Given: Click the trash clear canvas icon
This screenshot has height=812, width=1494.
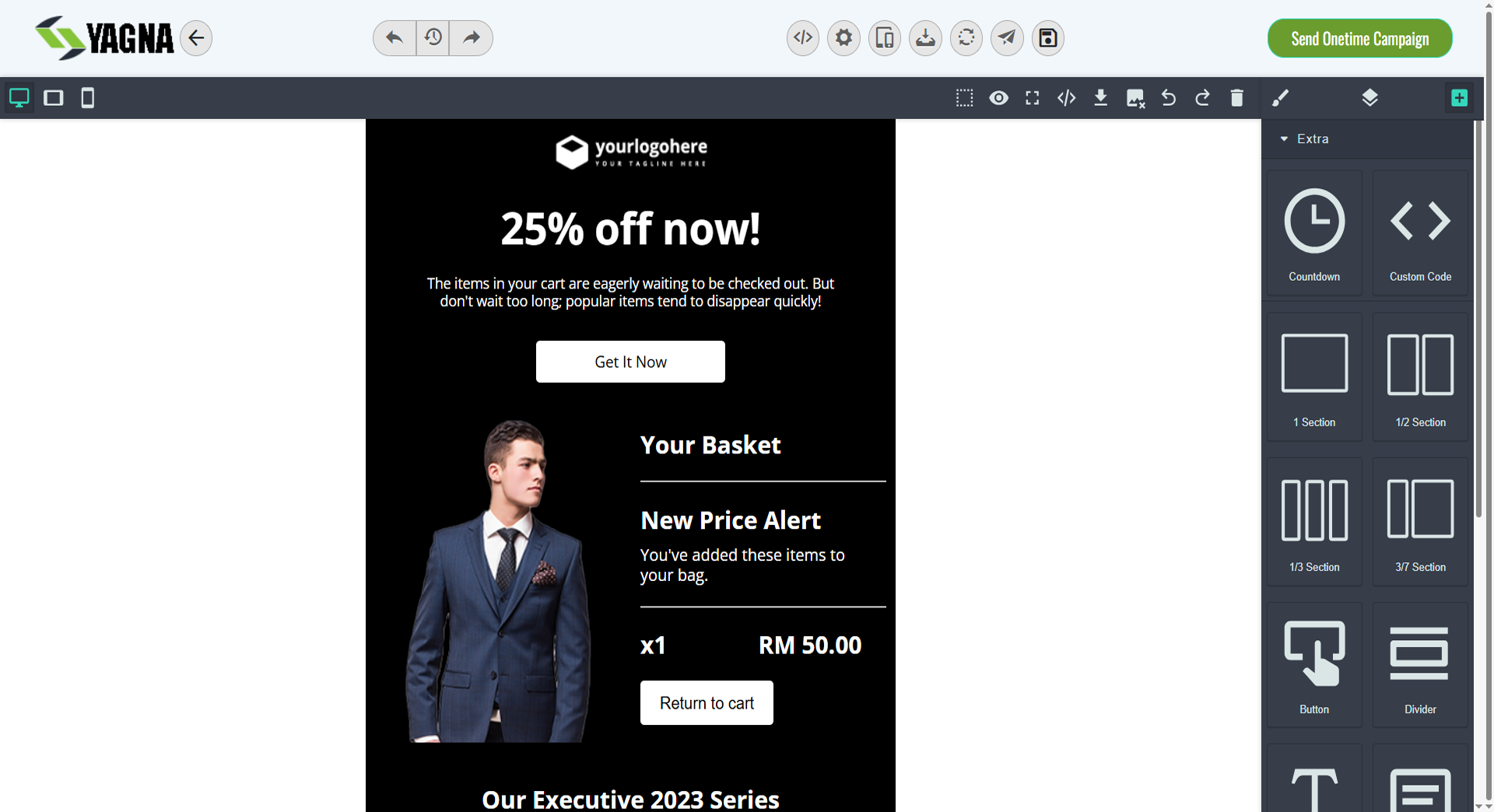Looking at the screenshot, I should click(1237, 98).
